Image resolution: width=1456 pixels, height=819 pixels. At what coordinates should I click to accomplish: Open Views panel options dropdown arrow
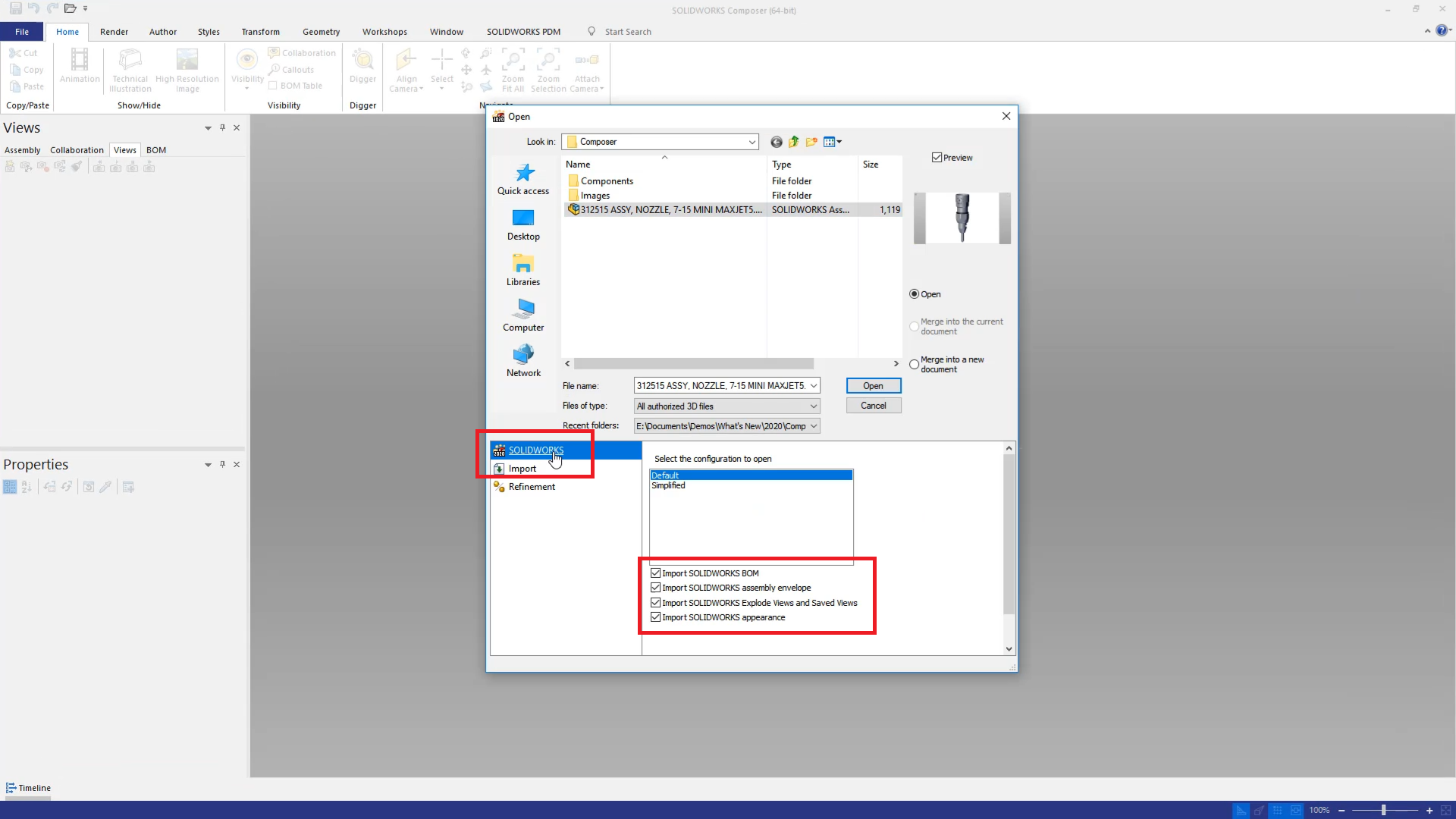pyautogui.click(x=208, y=128)
